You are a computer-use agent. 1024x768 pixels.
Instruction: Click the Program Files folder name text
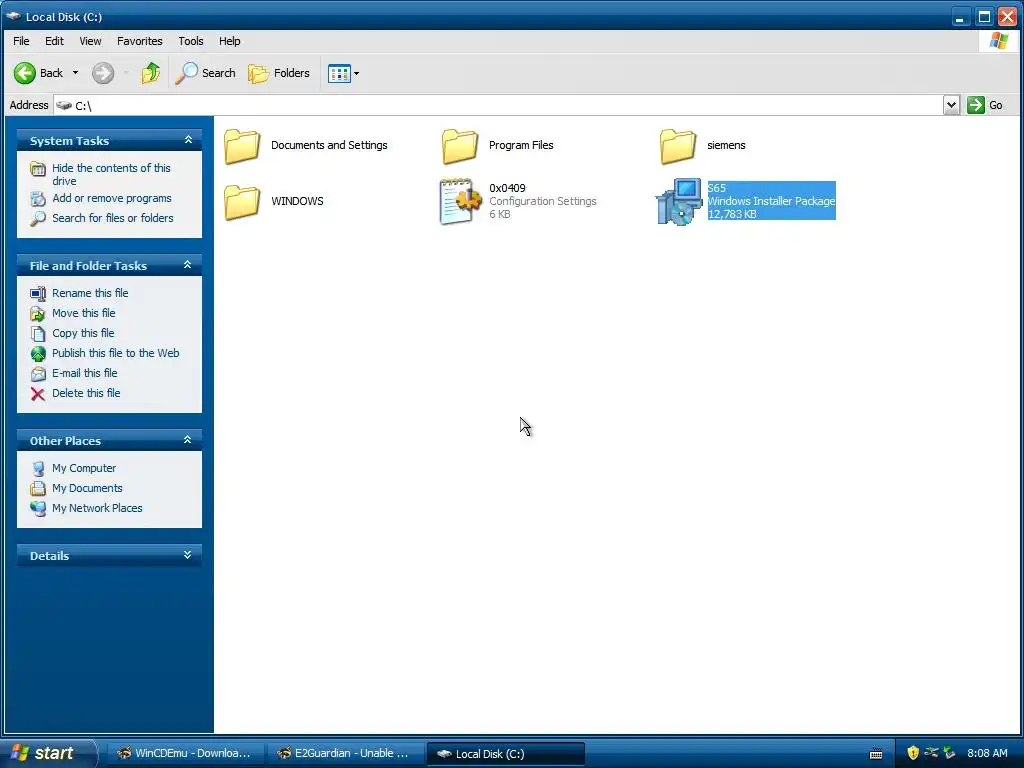point(521,145)
